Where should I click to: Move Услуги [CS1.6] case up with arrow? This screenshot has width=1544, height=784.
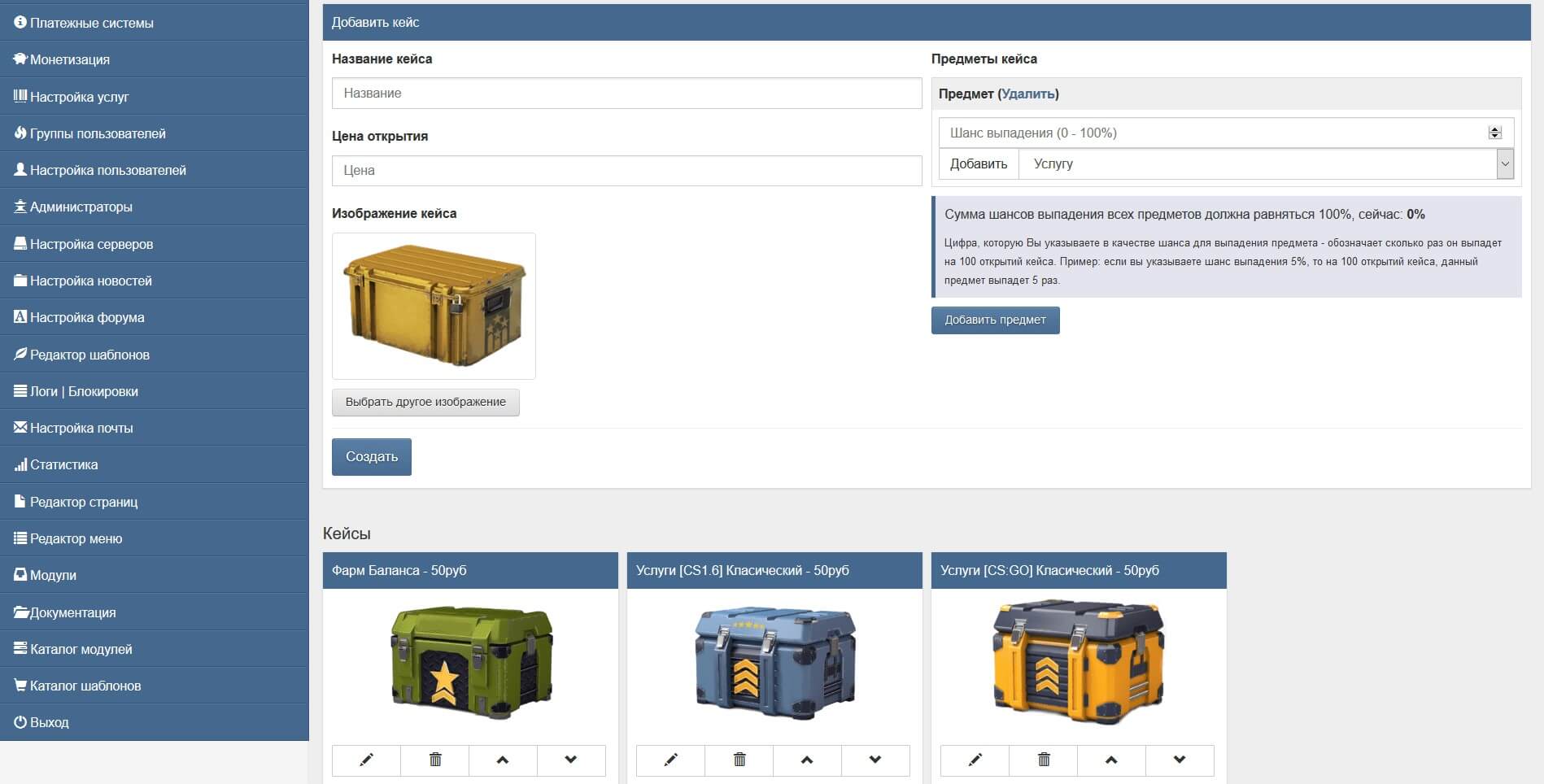[806, 760]
